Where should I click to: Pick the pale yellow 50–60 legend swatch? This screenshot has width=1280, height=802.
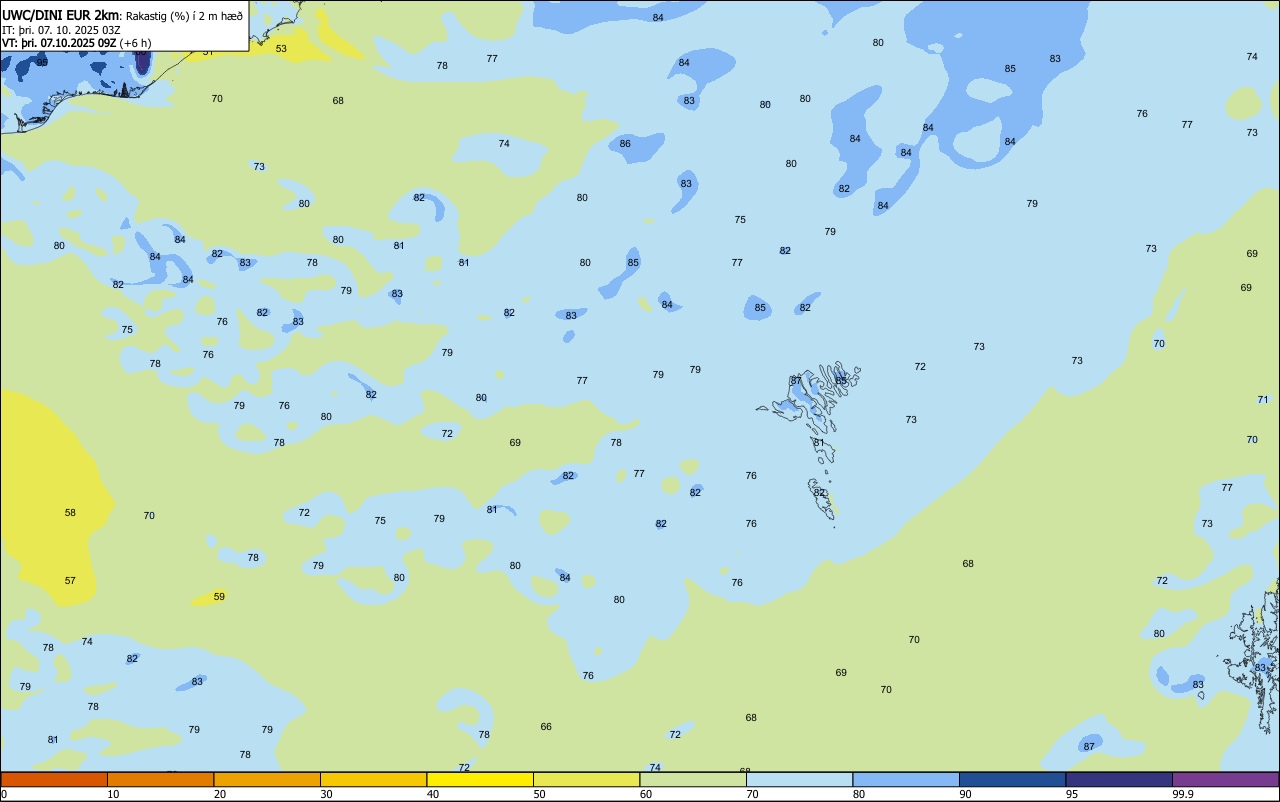[x=586, y=779]
